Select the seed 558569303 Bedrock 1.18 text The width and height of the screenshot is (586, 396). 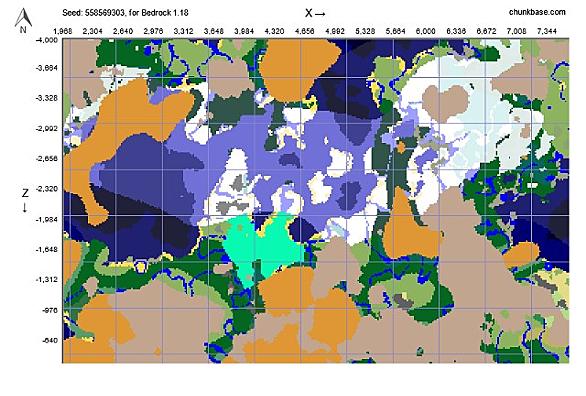coord(125,13)
